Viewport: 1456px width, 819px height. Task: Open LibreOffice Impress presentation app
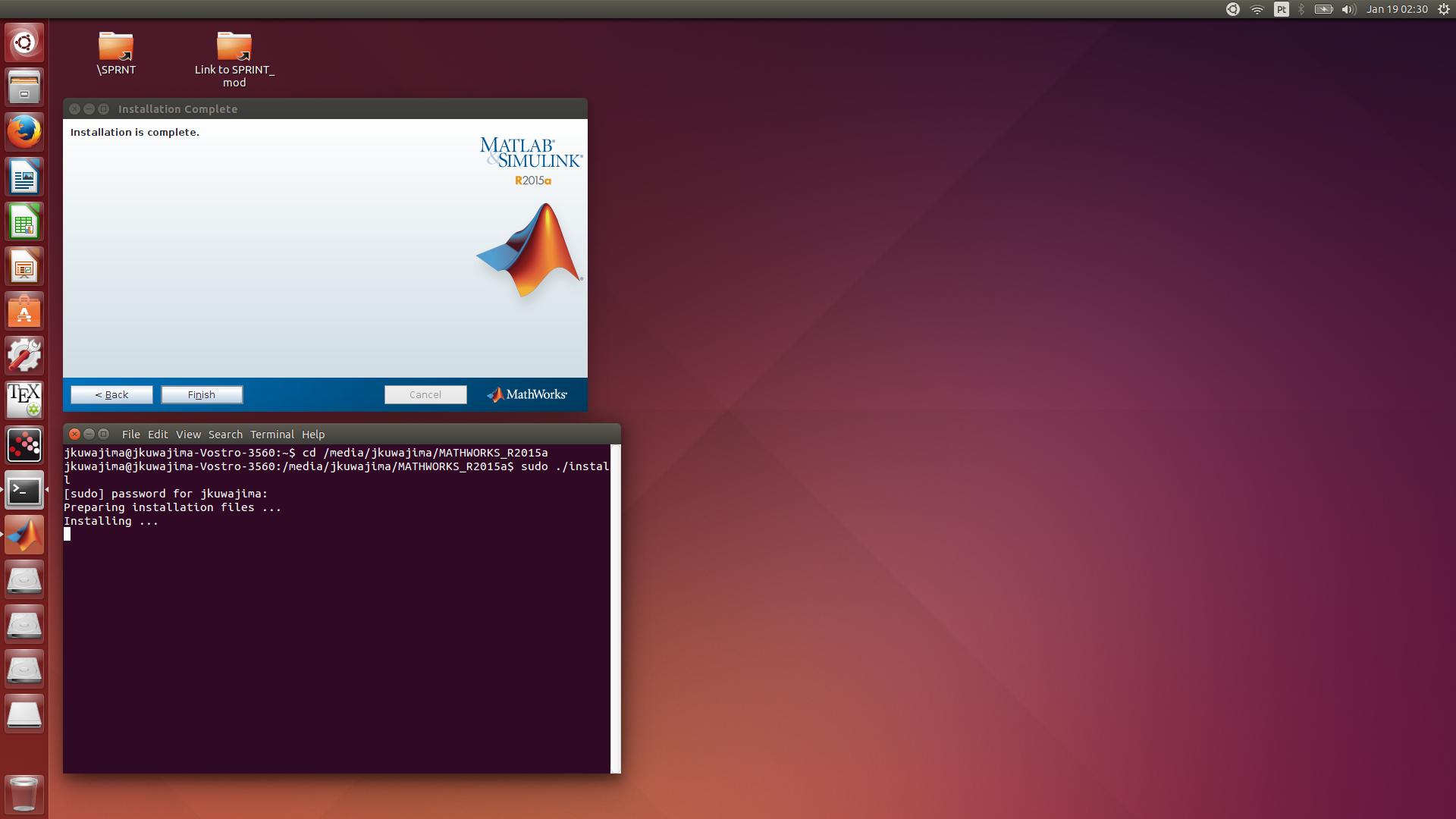coord(24,266)
